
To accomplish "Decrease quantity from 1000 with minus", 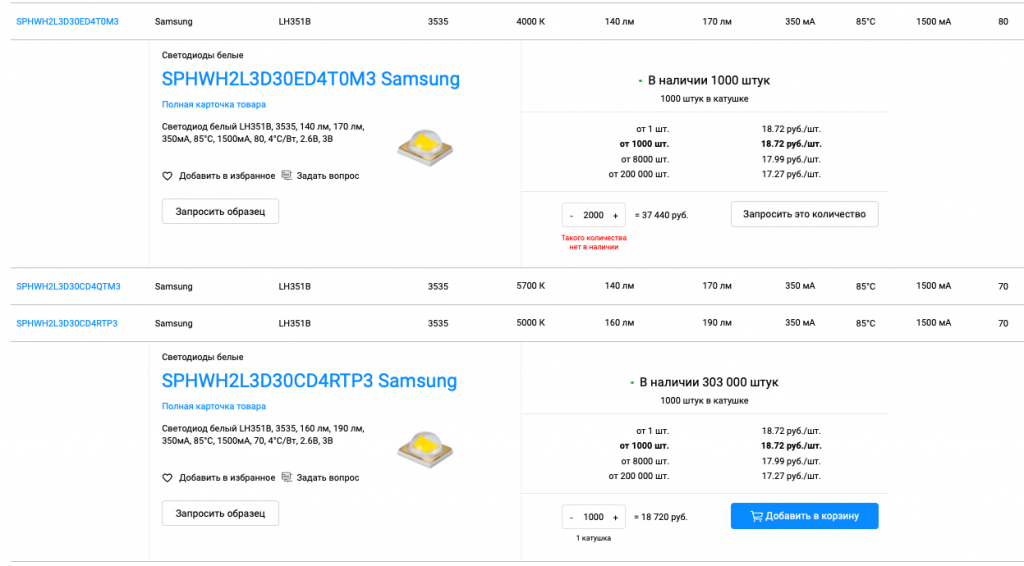I will (571, 517).
